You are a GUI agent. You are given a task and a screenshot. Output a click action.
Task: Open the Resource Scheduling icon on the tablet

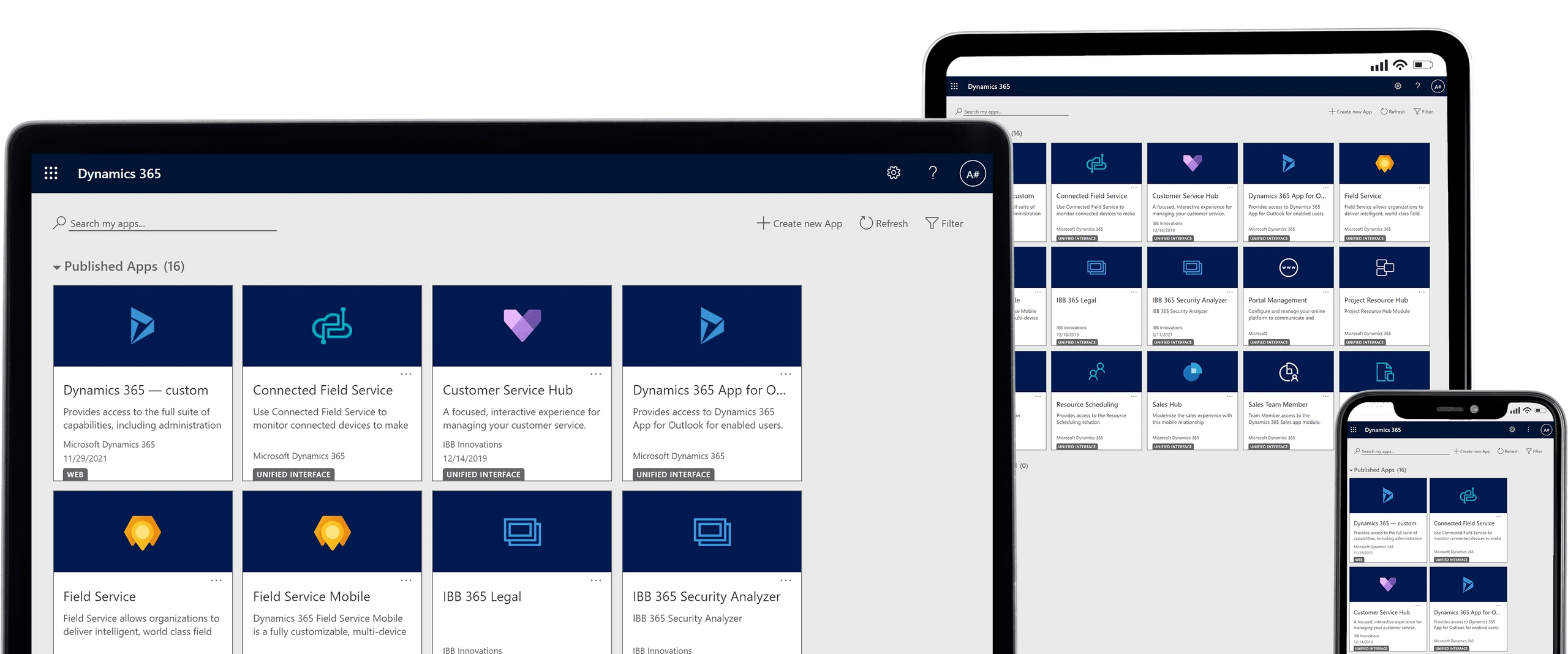(x=1096, y=372)
